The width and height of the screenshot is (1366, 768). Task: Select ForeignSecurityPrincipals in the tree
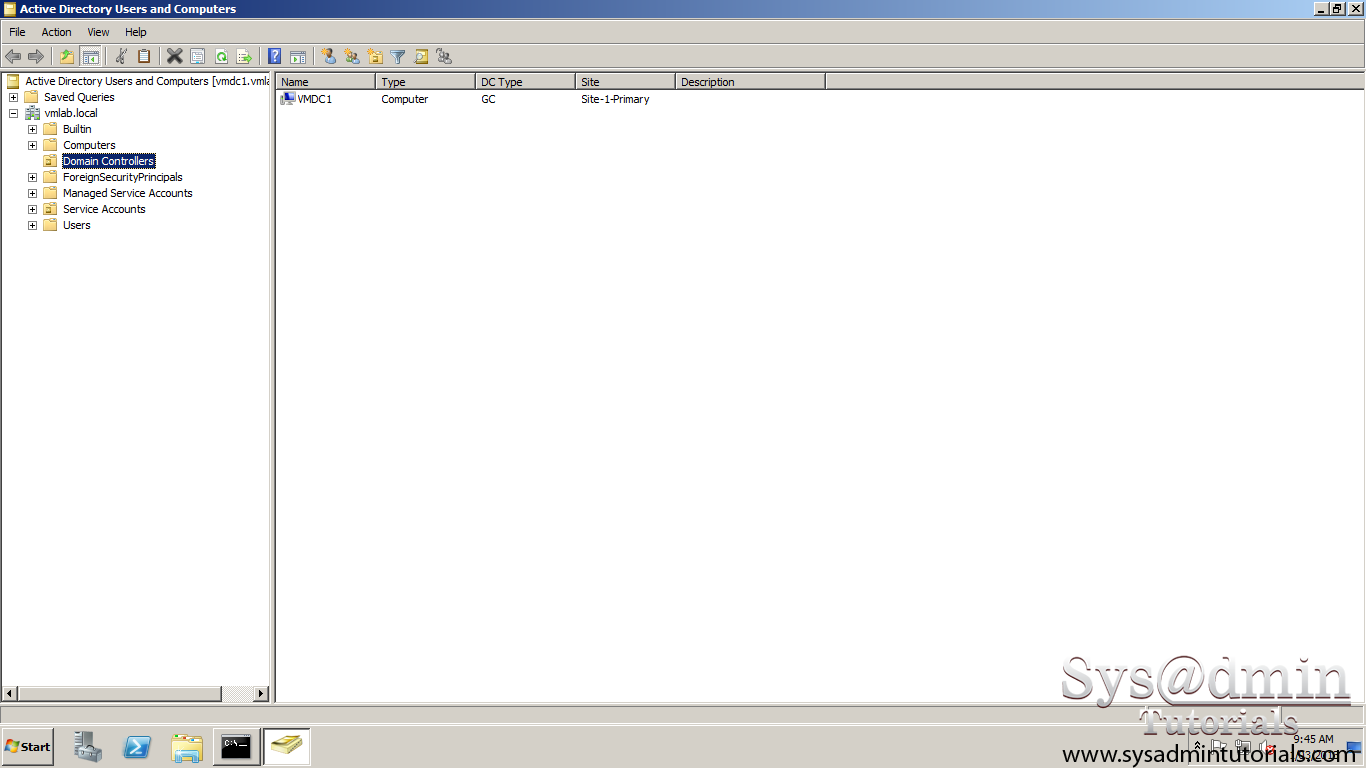(123, 177)
